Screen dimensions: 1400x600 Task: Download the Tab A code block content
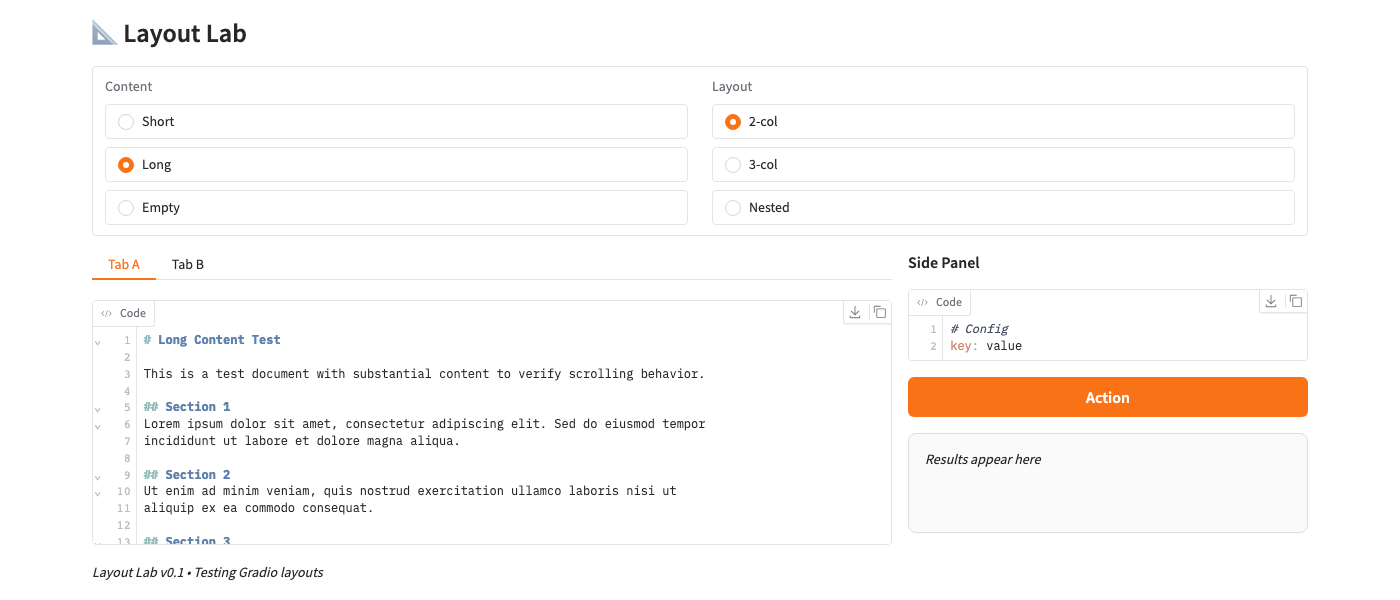(855, 313)
